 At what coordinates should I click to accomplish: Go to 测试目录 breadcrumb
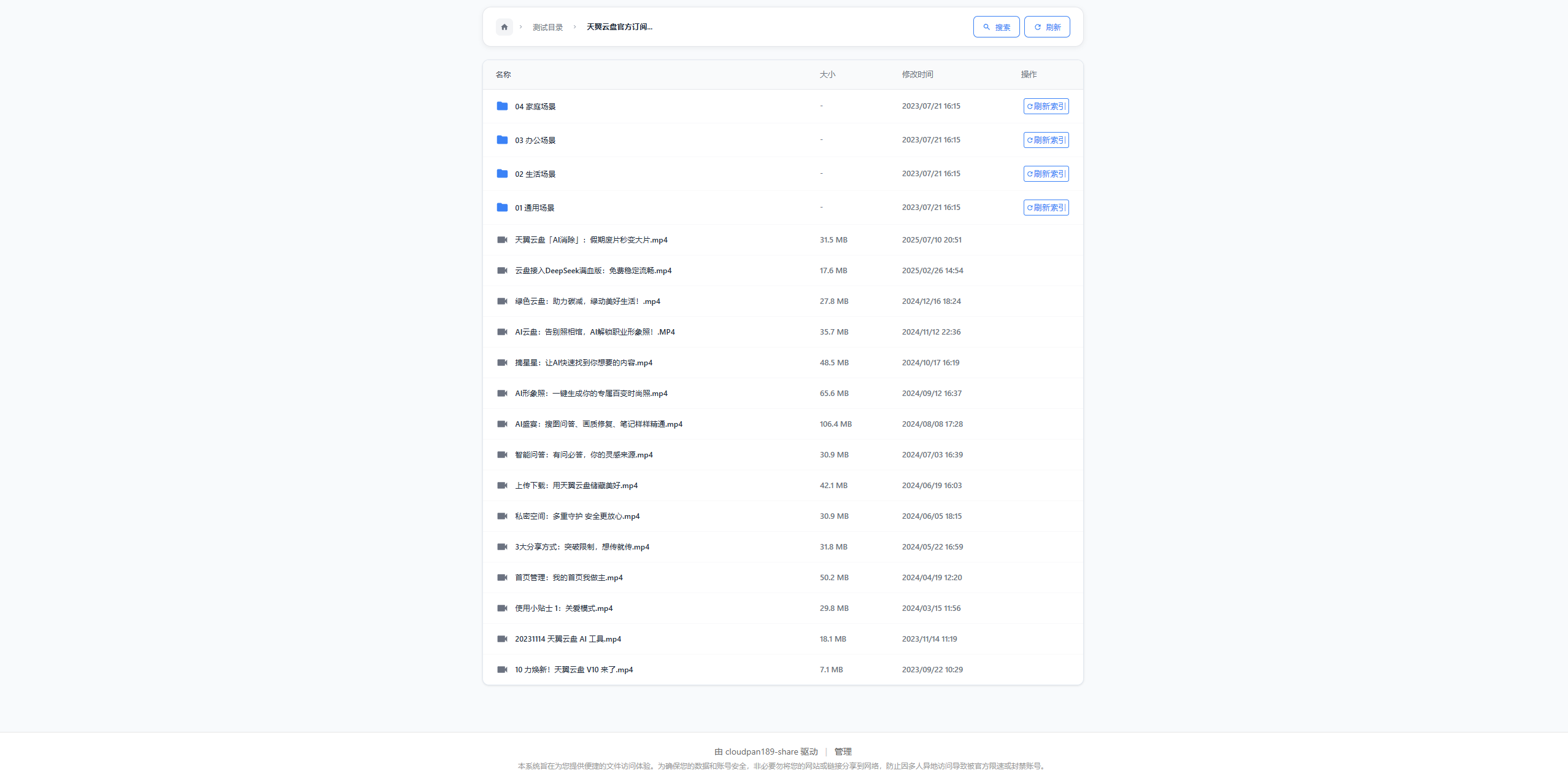coord(547,27)
